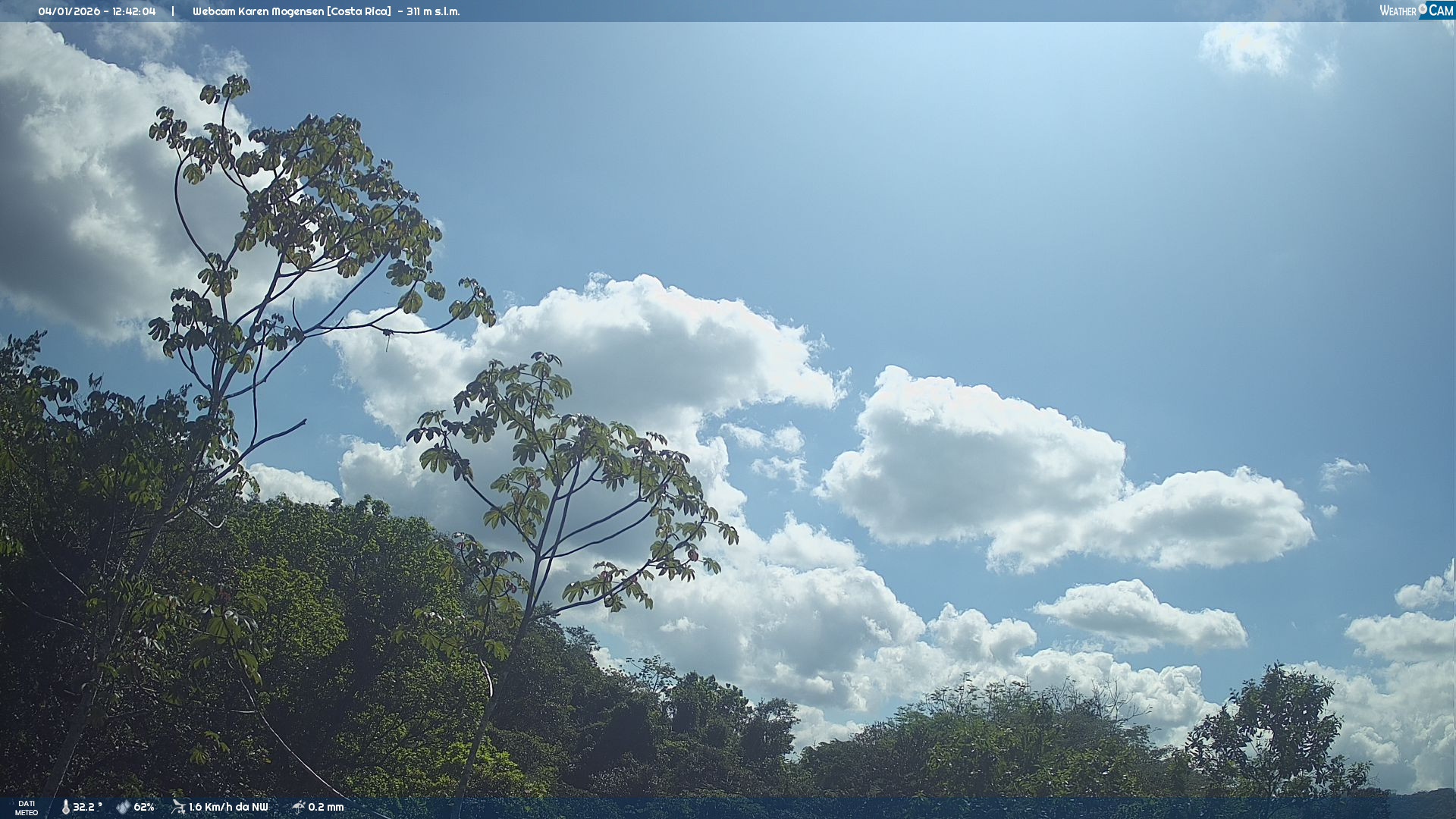Click the 12:42:04 timestamp
1456x819 pixels.
[x=134, y=11]
